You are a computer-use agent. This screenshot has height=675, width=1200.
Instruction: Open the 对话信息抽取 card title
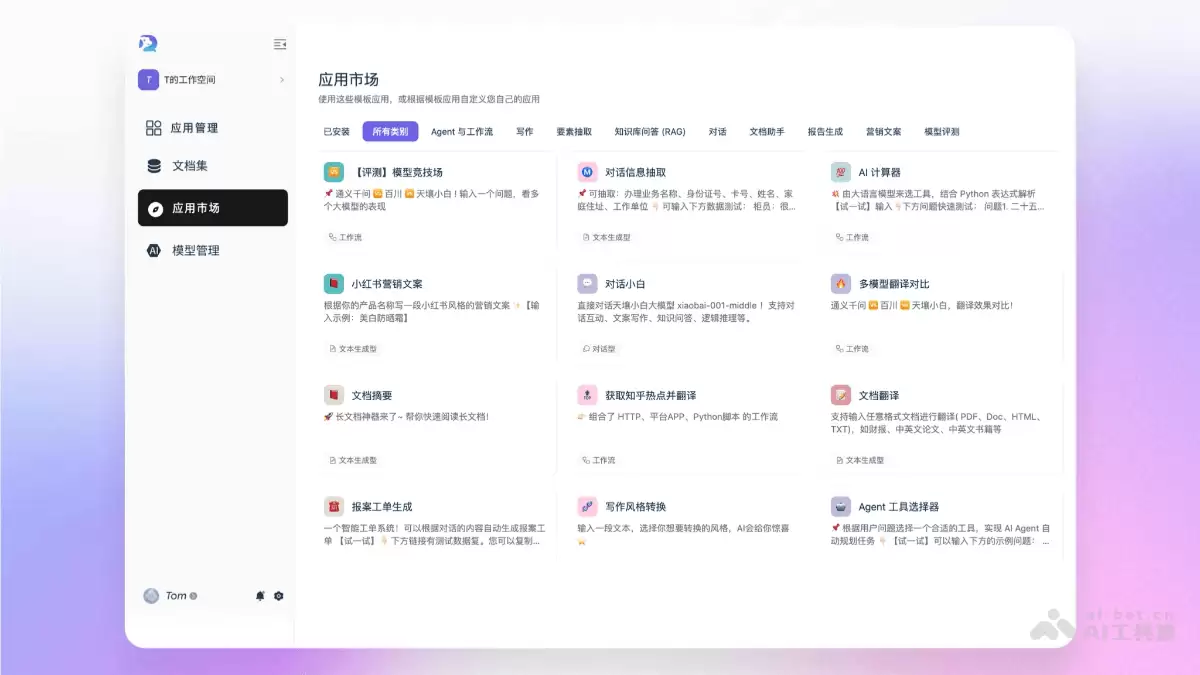635,172
